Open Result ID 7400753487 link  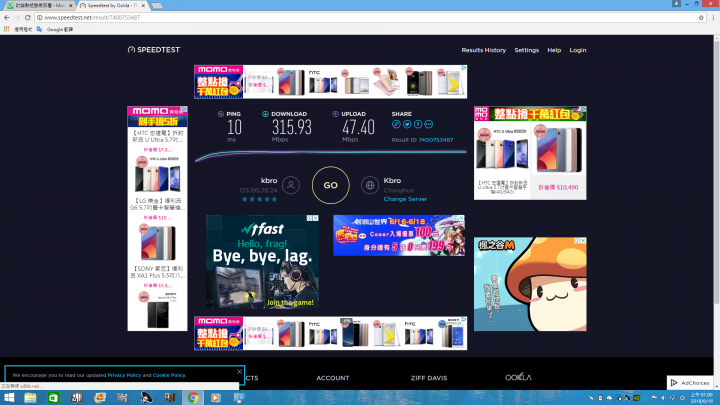point(436,140)
